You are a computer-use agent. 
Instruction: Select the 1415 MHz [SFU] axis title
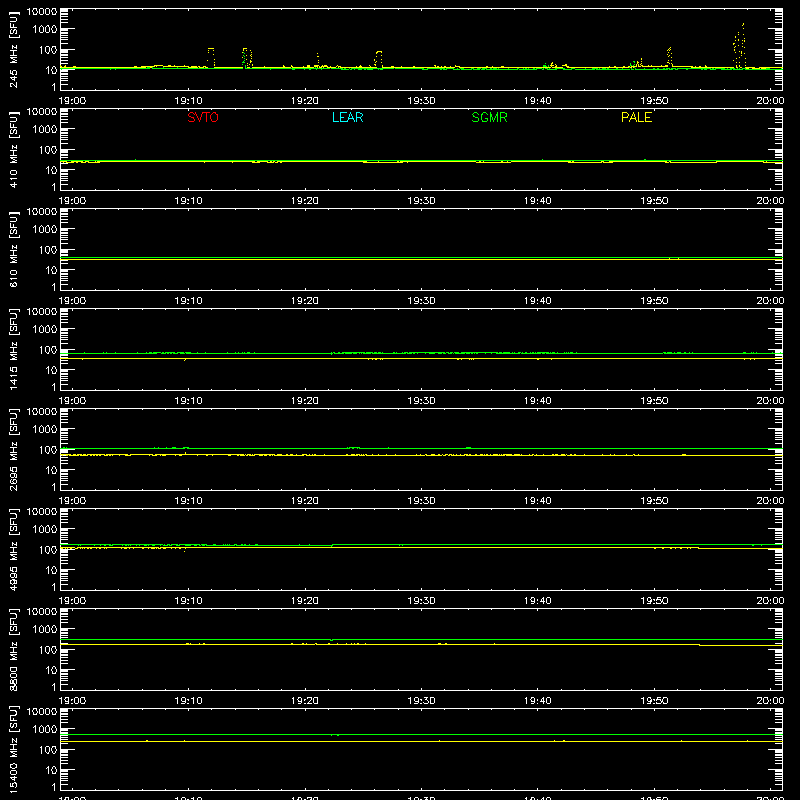(x=13, y=349)
